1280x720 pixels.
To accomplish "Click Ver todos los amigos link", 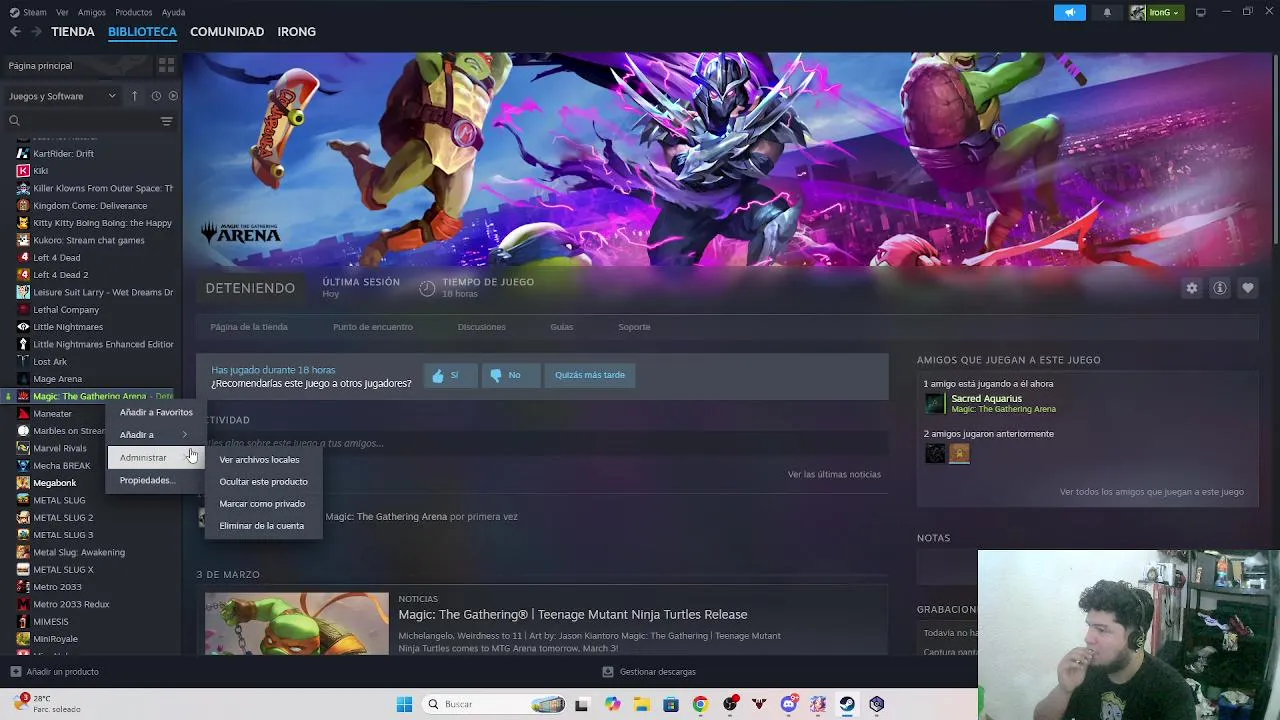I will pos(1152,492).
